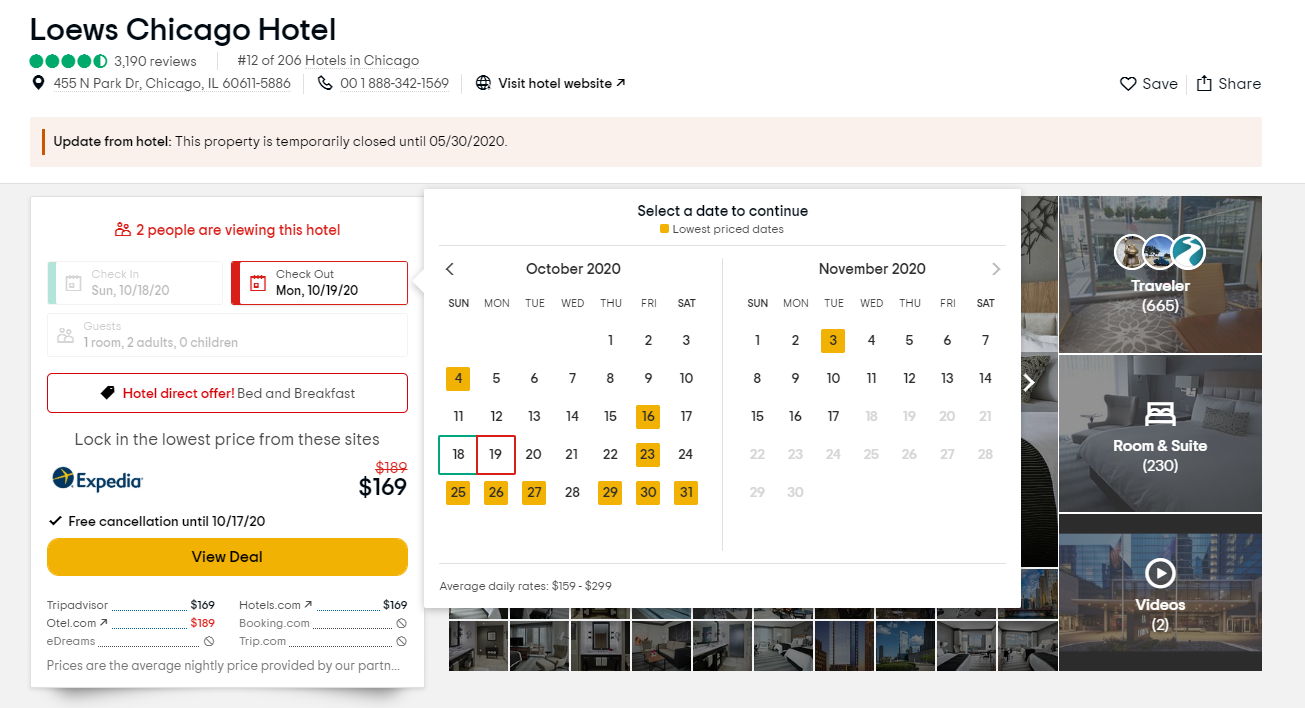Advance calendar to next month
Screen dimensions: 1305x708
[x=996, y=269]
